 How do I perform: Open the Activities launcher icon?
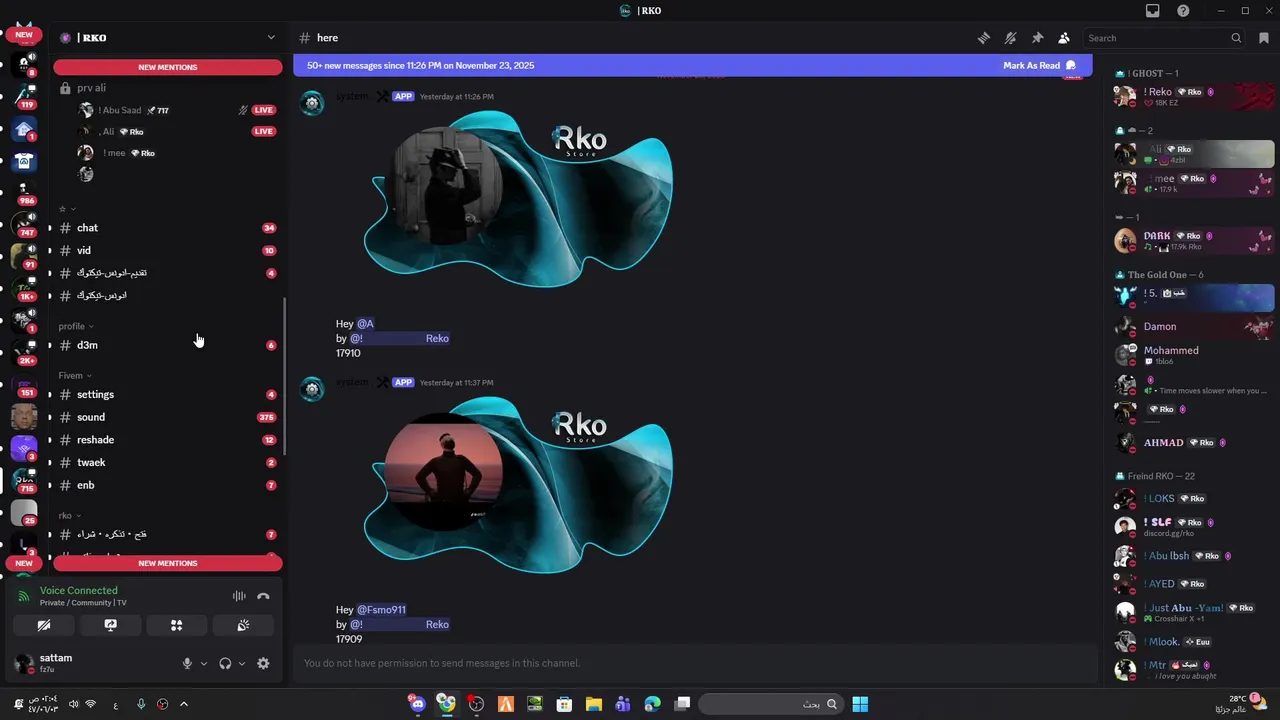point(176,625)
